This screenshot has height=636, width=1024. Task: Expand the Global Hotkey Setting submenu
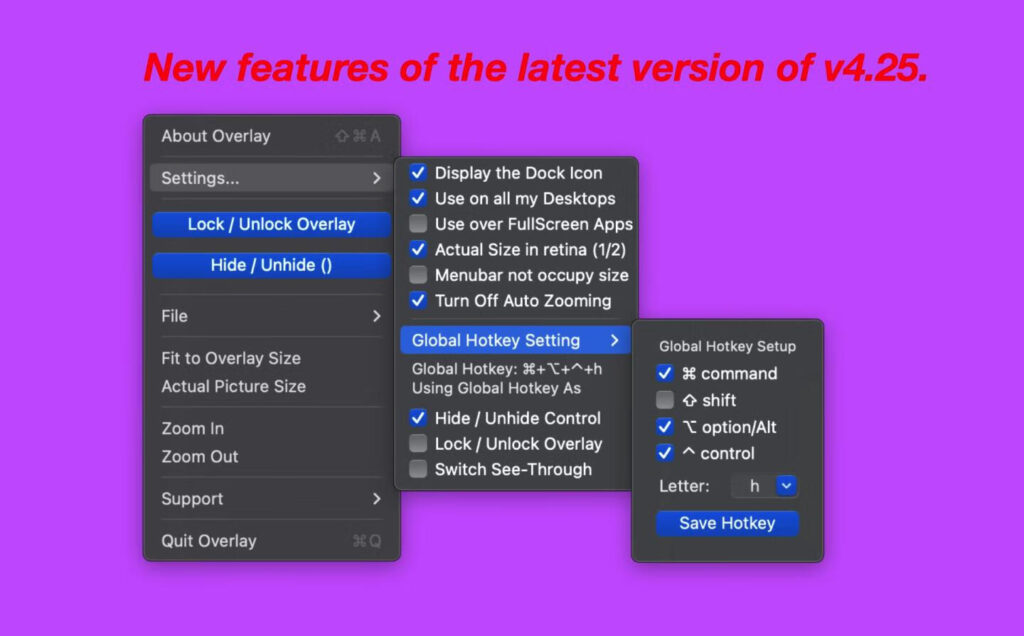tap(514, 340)
